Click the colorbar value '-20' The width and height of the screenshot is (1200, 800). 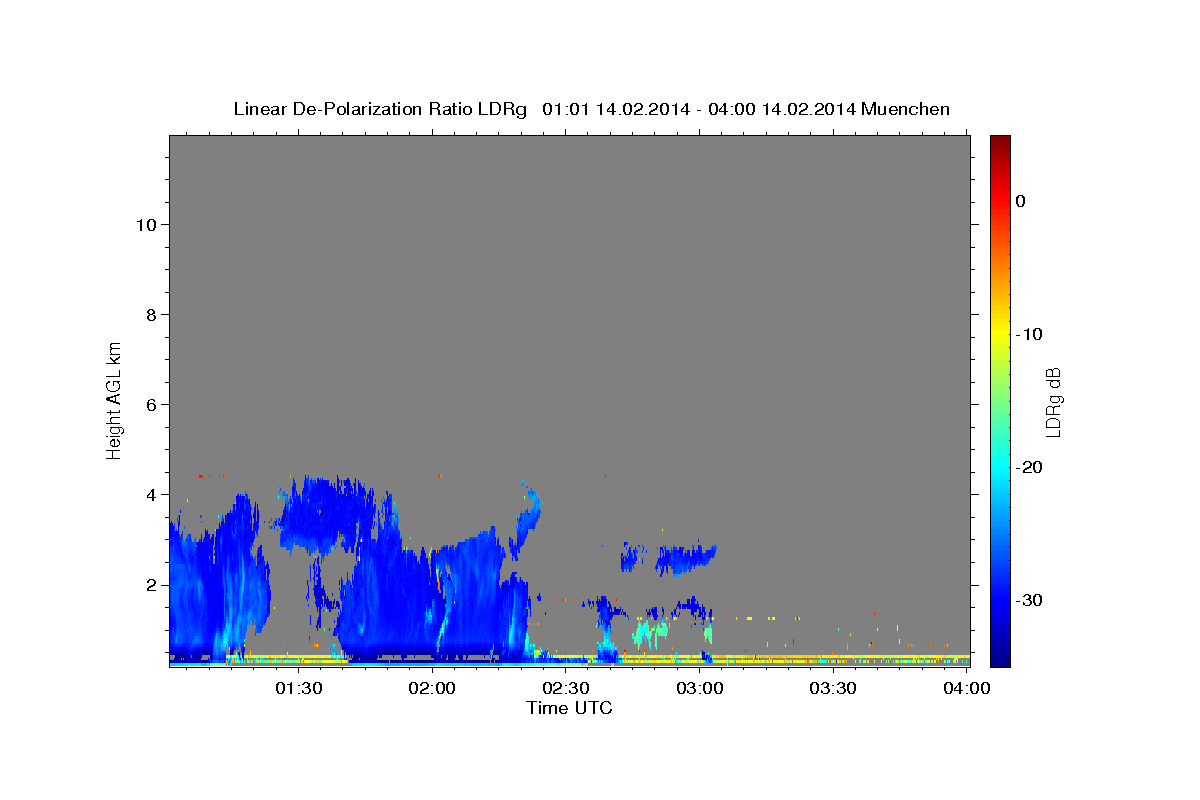(x=1028, y=467)
